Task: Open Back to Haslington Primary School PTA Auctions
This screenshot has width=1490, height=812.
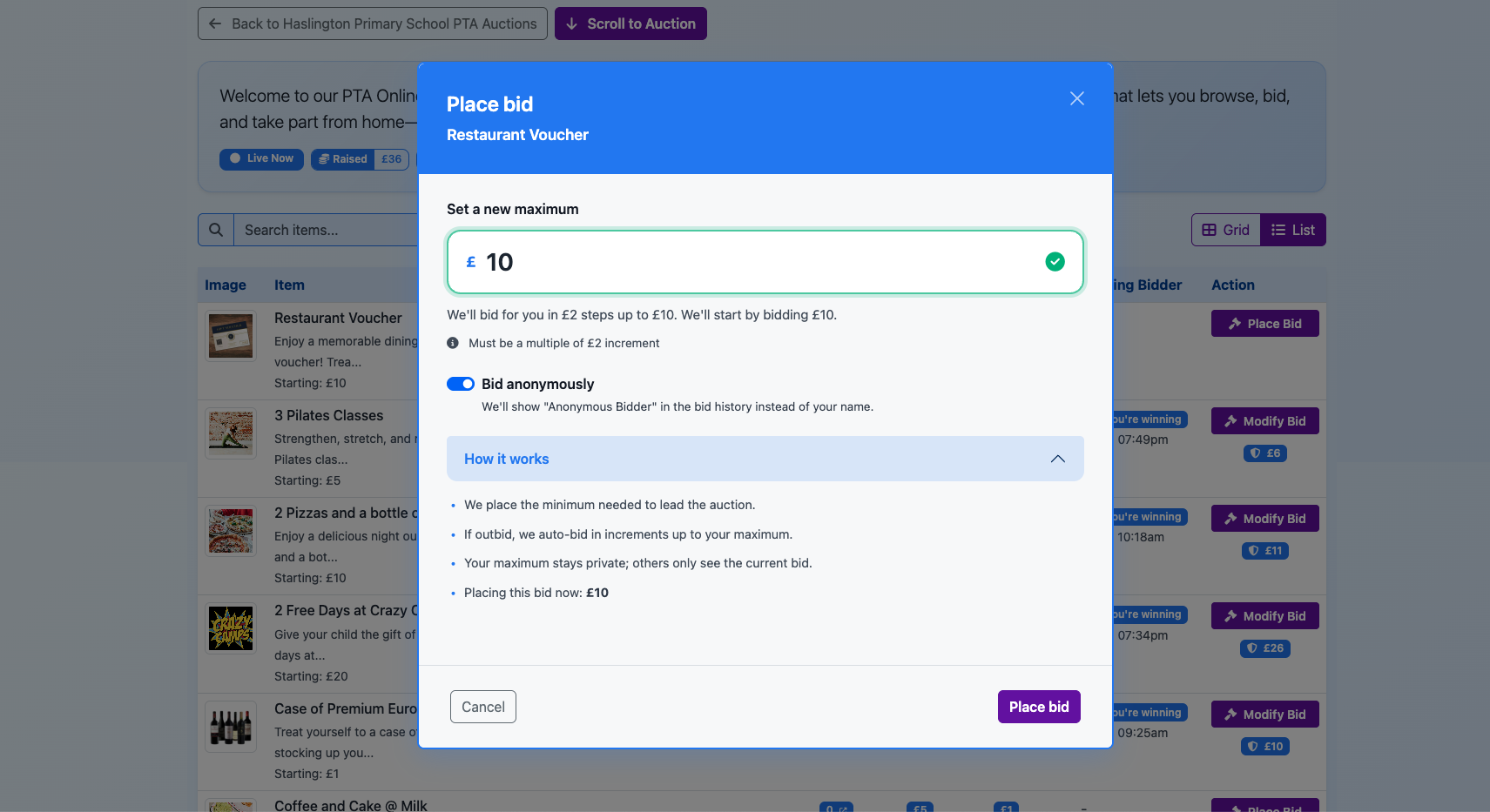Action: 372,23
